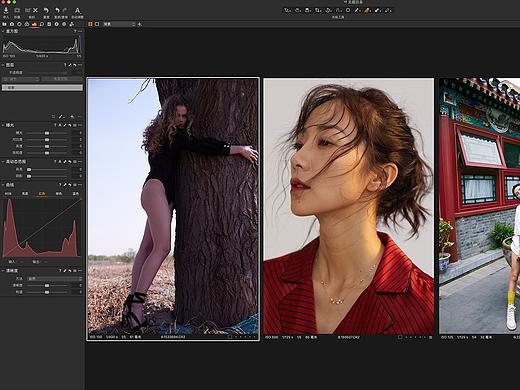Collapse the Curve panel
520x390 pixels.
[3, 184]
